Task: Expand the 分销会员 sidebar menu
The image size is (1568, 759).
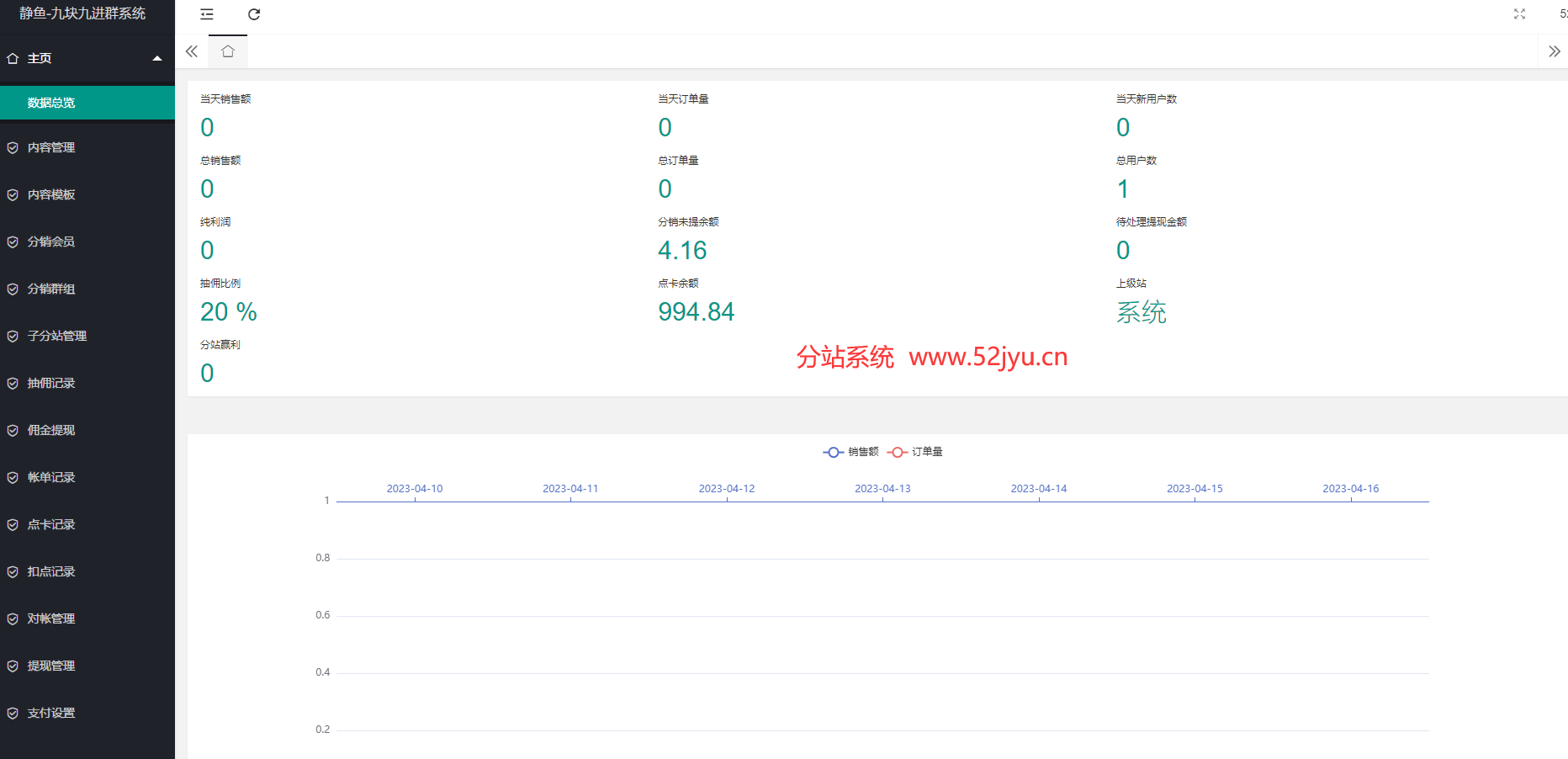Action: tap(51, 242)
